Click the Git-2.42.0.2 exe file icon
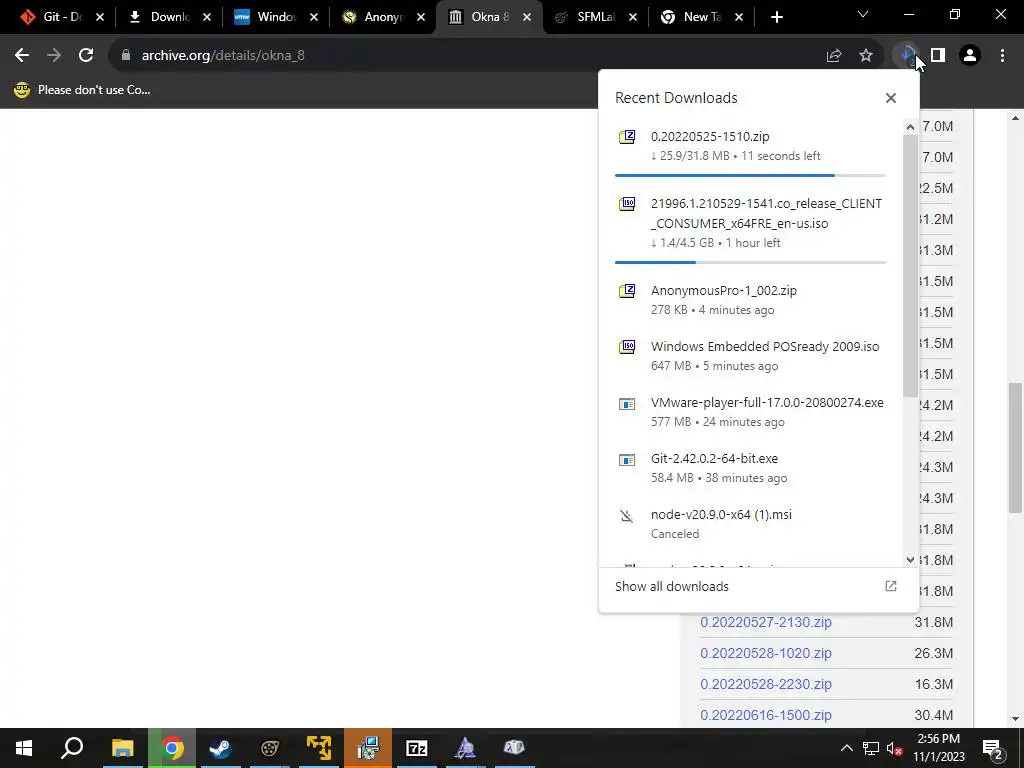 click(x=627, y=460)
